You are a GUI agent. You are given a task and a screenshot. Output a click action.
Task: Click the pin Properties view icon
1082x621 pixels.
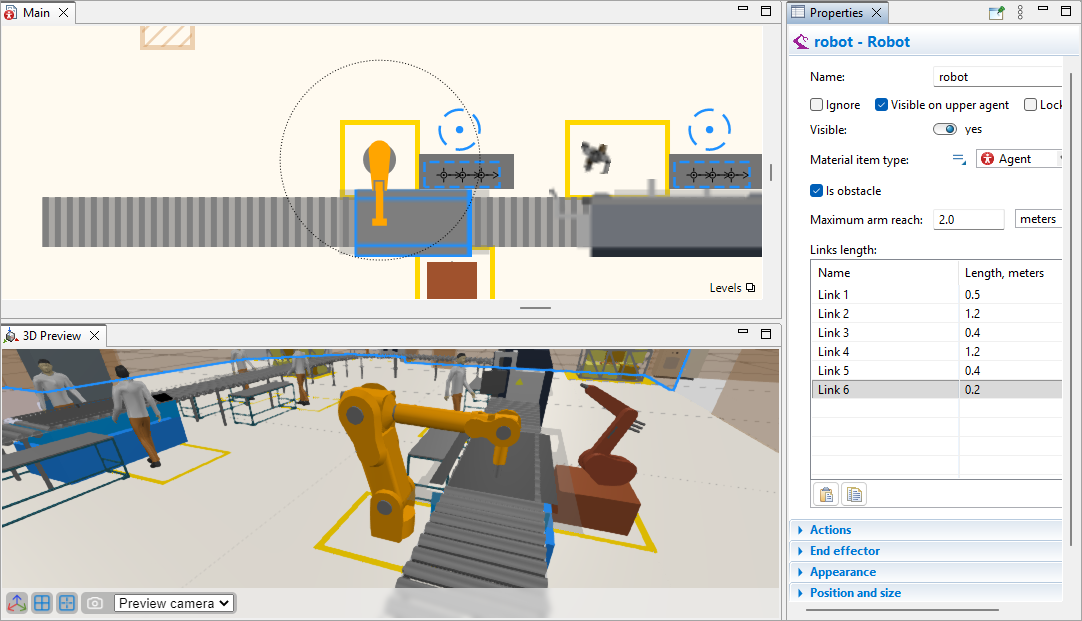(996, 13)
